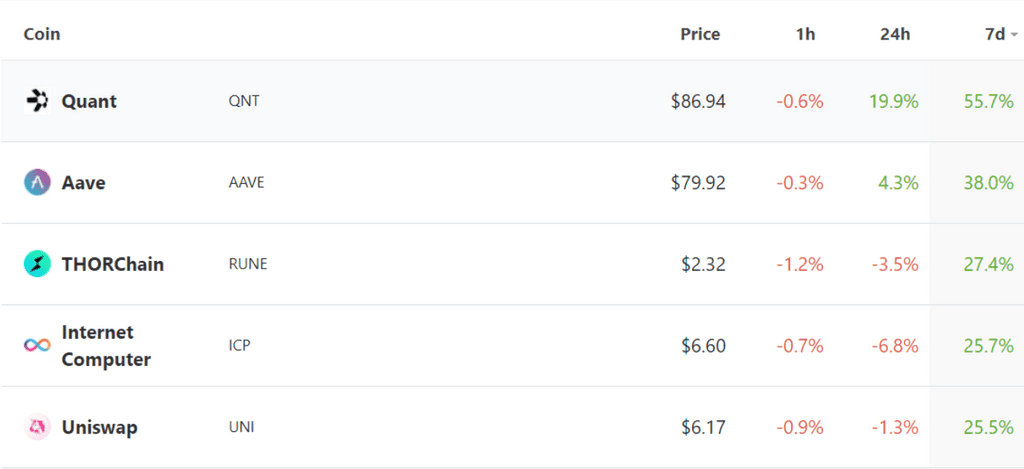Sort by the 24h column header
Image resolution: width=1024 pixels, height=469 pixels.
coord(895,34)
